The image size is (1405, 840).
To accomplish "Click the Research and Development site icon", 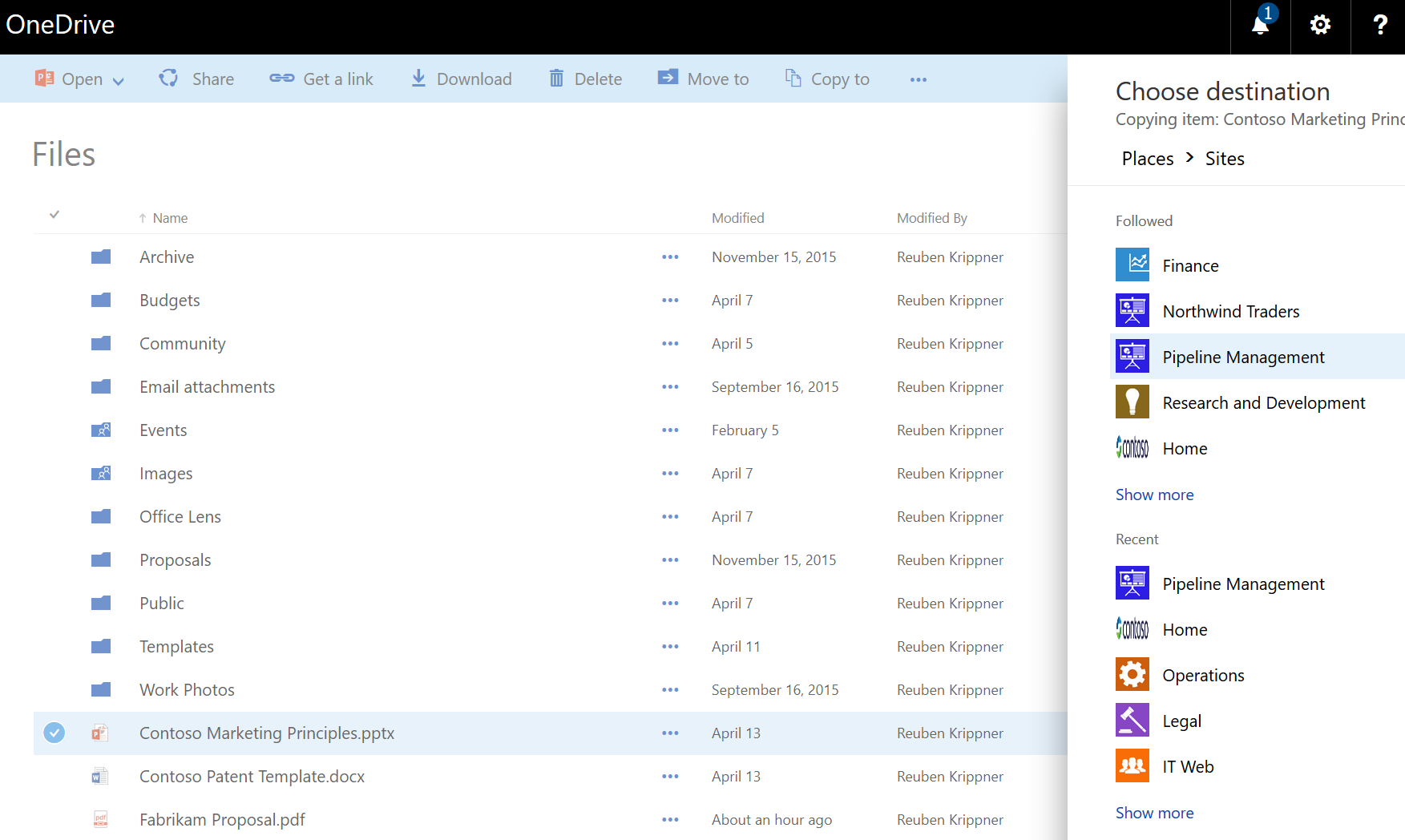I will 1132,402.
